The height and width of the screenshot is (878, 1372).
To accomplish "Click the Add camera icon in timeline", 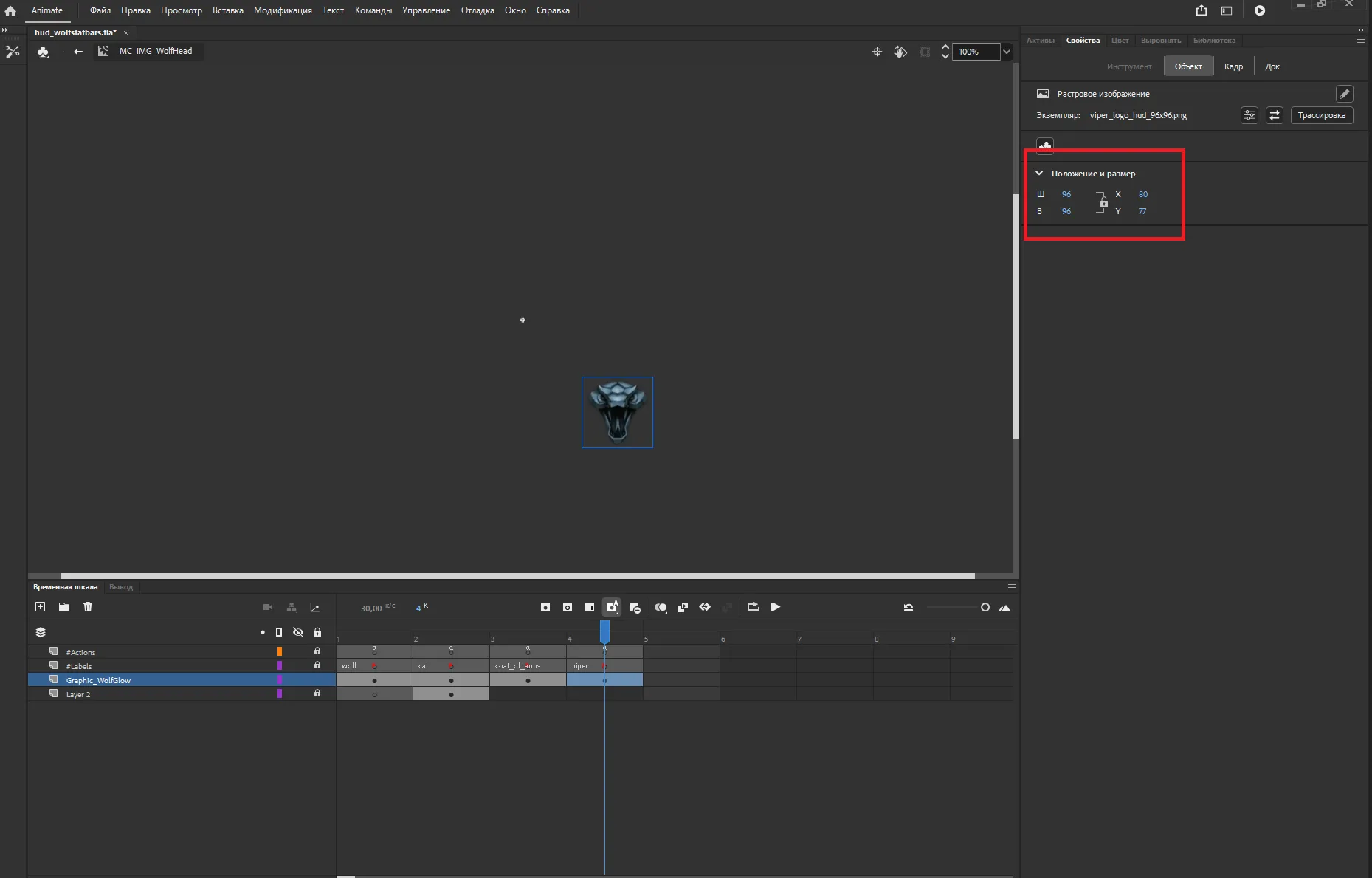I will coord(267,607).
